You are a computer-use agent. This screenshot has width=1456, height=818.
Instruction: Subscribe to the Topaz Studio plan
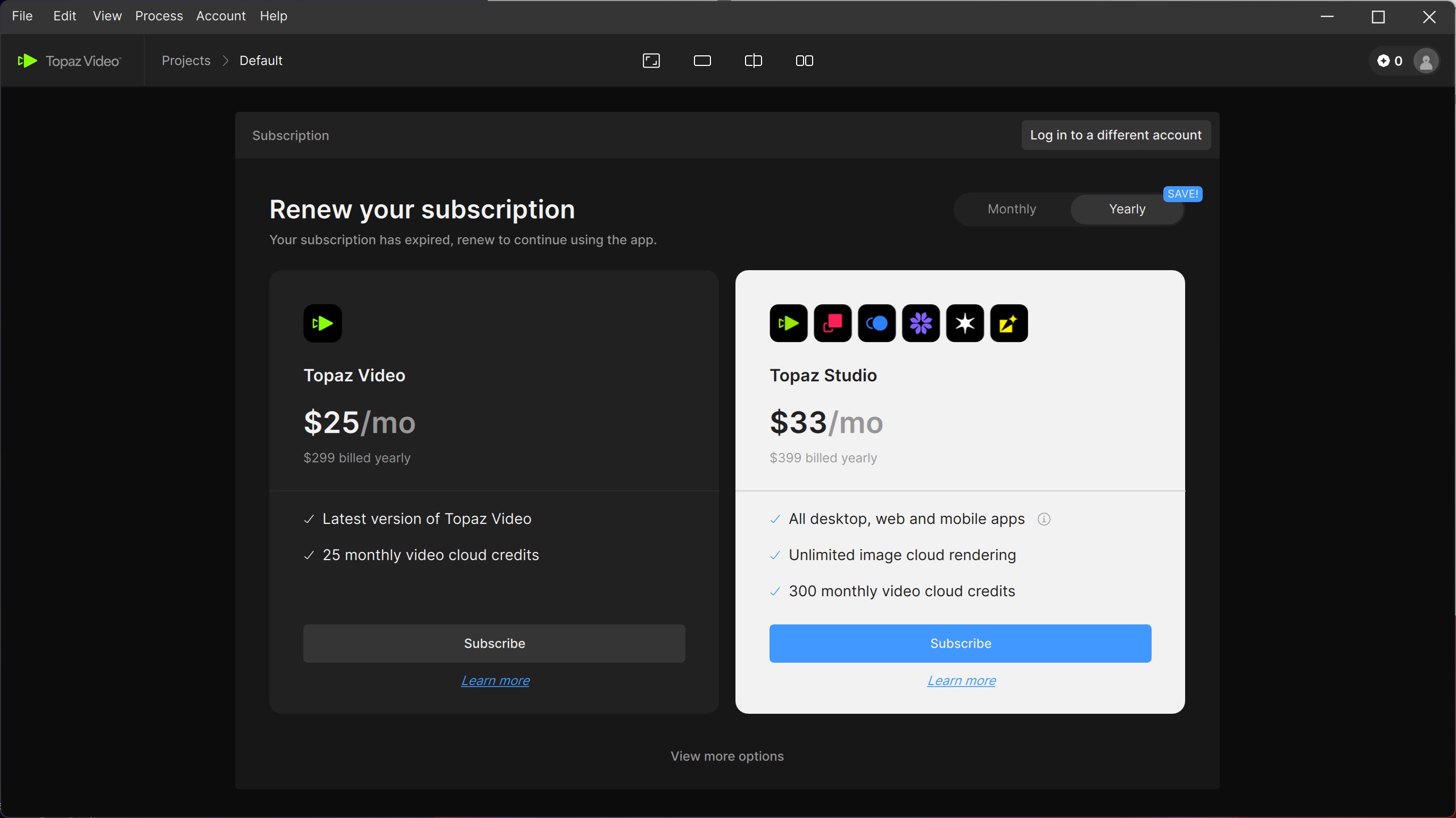click(x=959, y=644)
